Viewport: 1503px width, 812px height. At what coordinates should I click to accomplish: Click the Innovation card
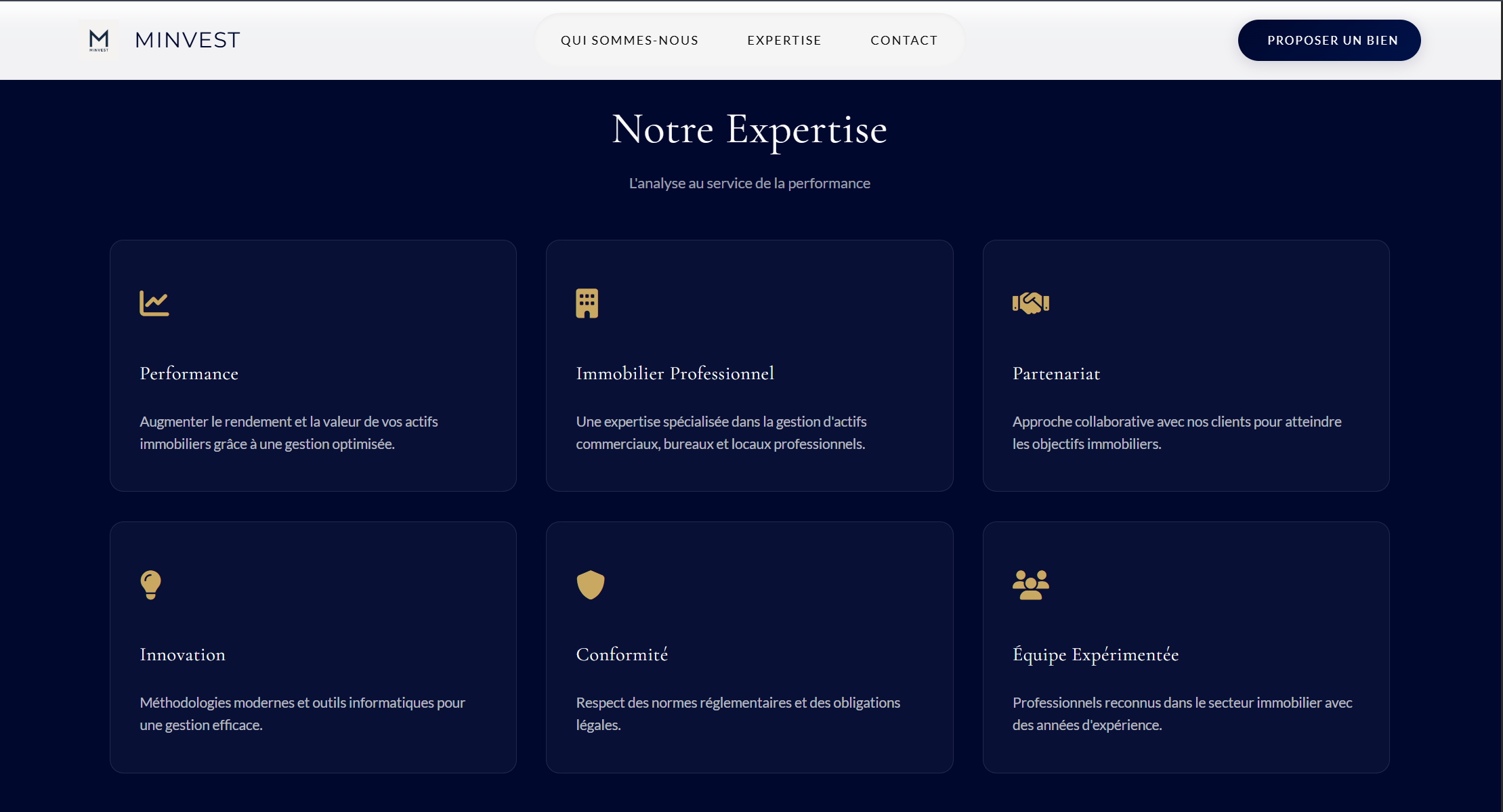(x=313, y=647)
